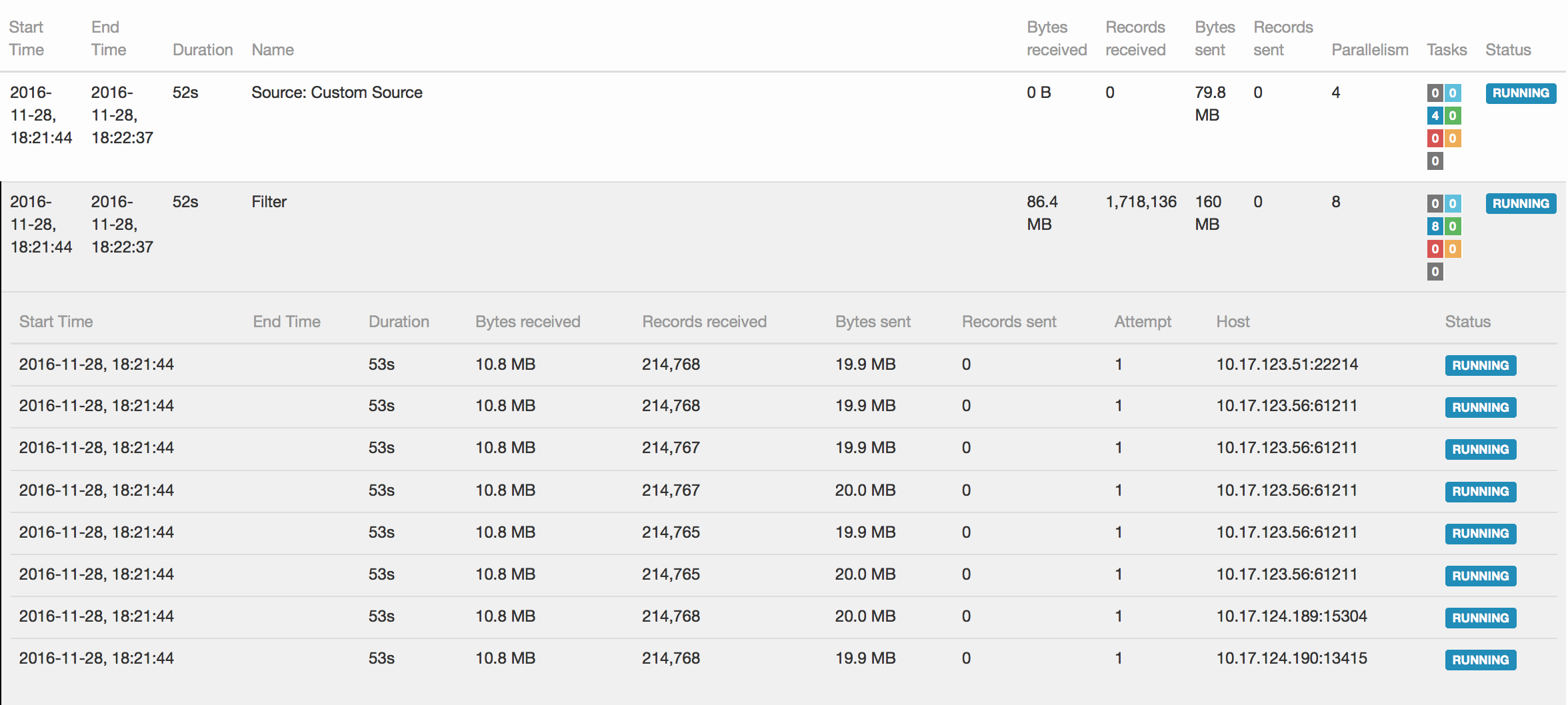The height and width of the screenshot is (705, 1568).
Task: Click the Host column header in subtasks table
Action: [x=1233, y=322]
